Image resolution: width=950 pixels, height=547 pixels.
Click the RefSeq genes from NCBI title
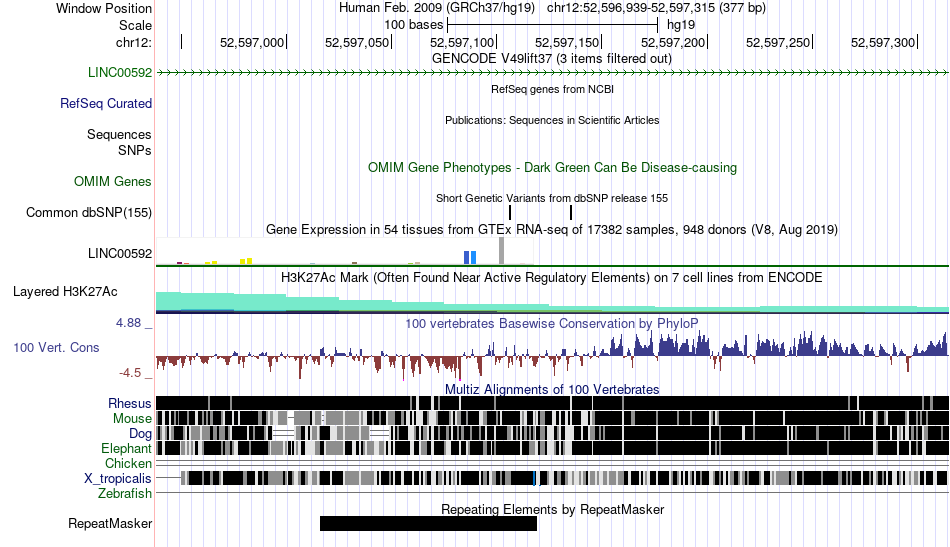pos(553,89)
